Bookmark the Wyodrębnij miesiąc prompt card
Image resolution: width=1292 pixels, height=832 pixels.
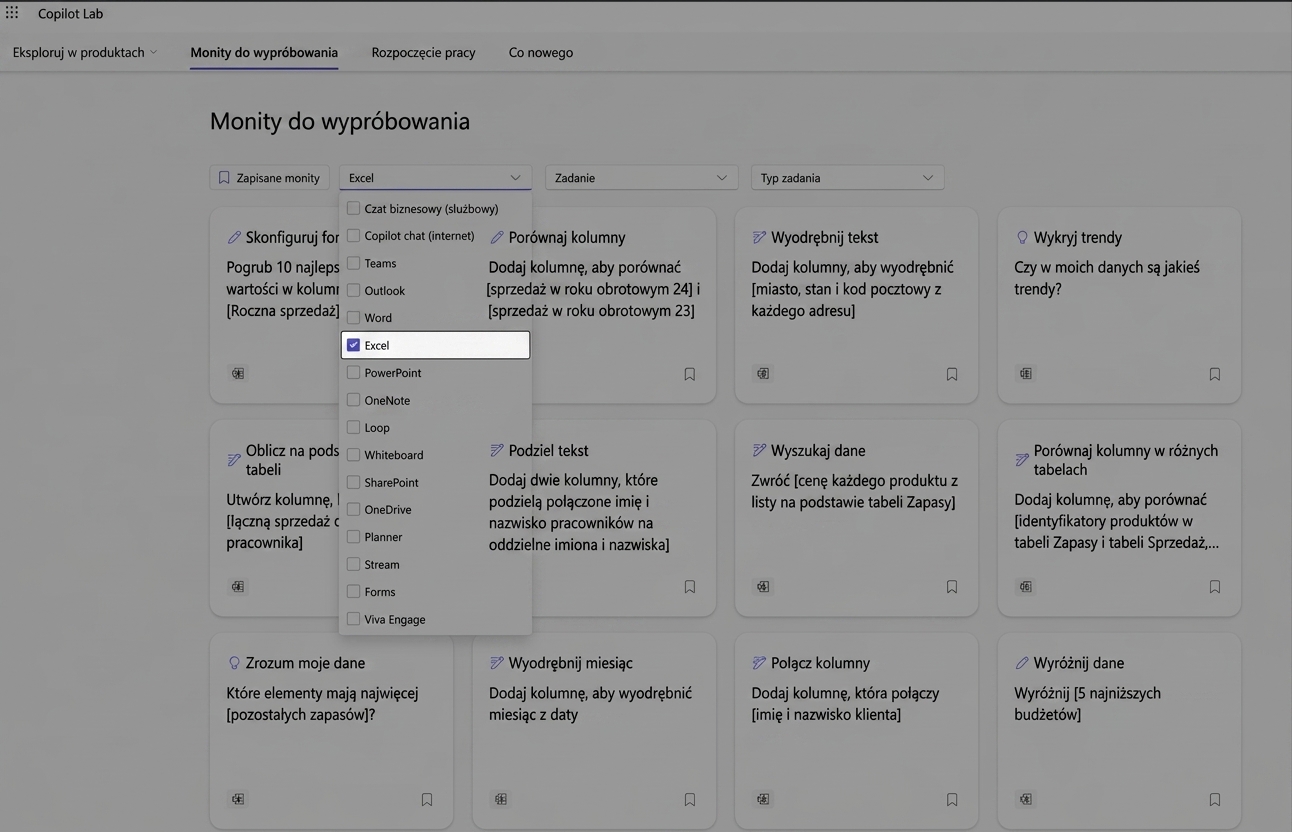click(689, 800)
